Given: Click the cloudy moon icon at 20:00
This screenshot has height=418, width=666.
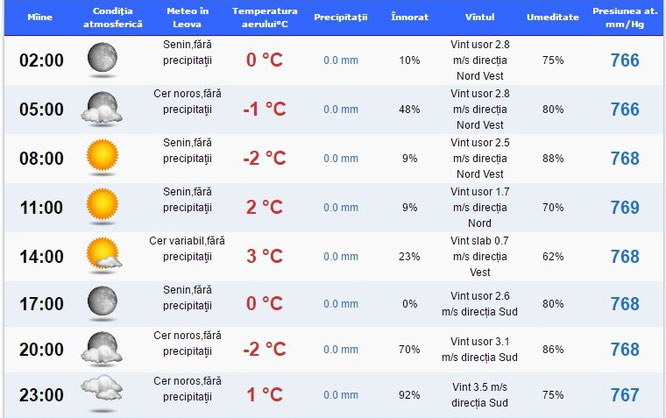Looking at the screenshot, I should [102, 349].
